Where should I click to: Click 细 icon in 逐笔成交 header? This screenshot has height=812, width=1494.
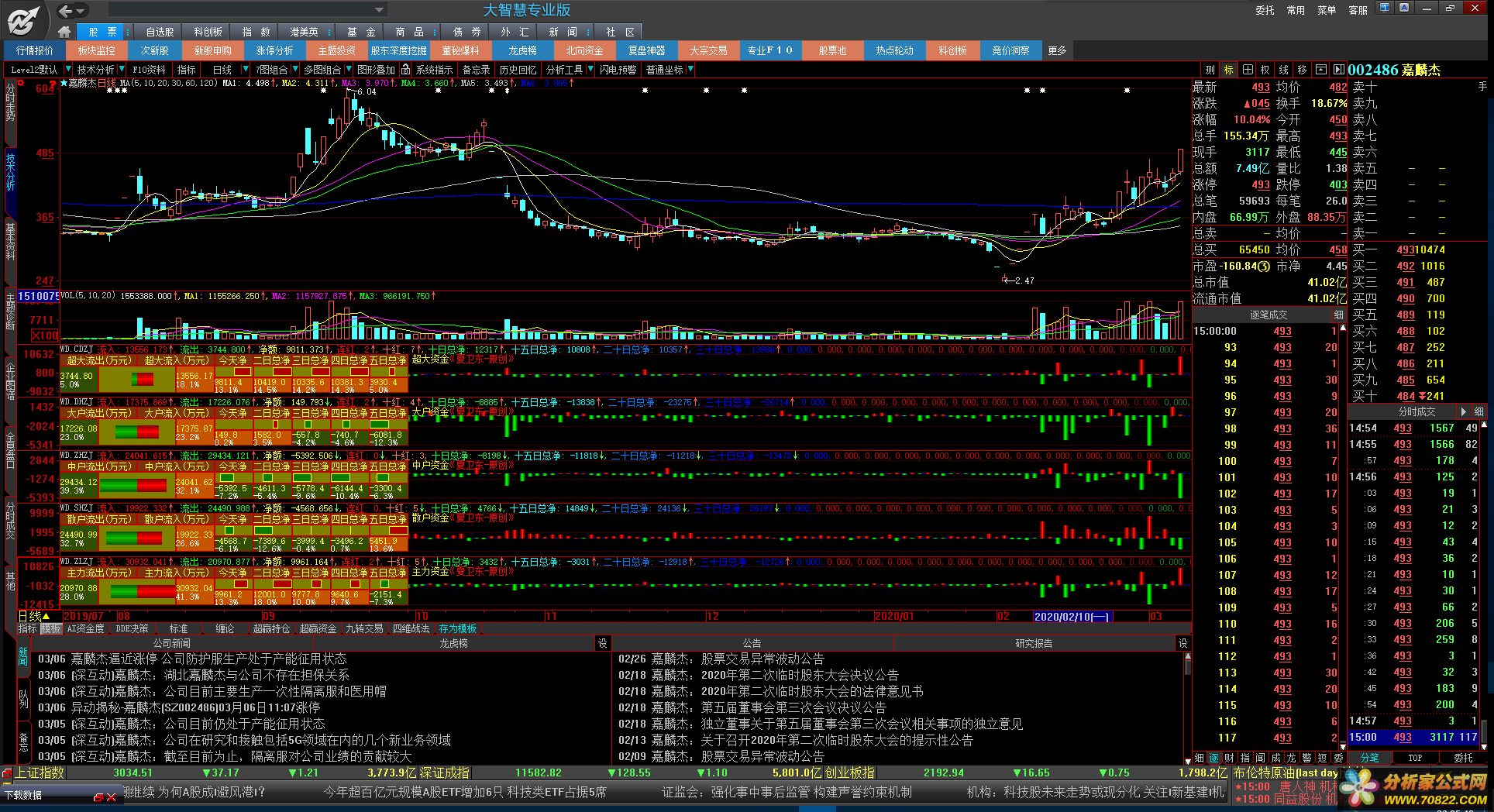coord(1338,315)
